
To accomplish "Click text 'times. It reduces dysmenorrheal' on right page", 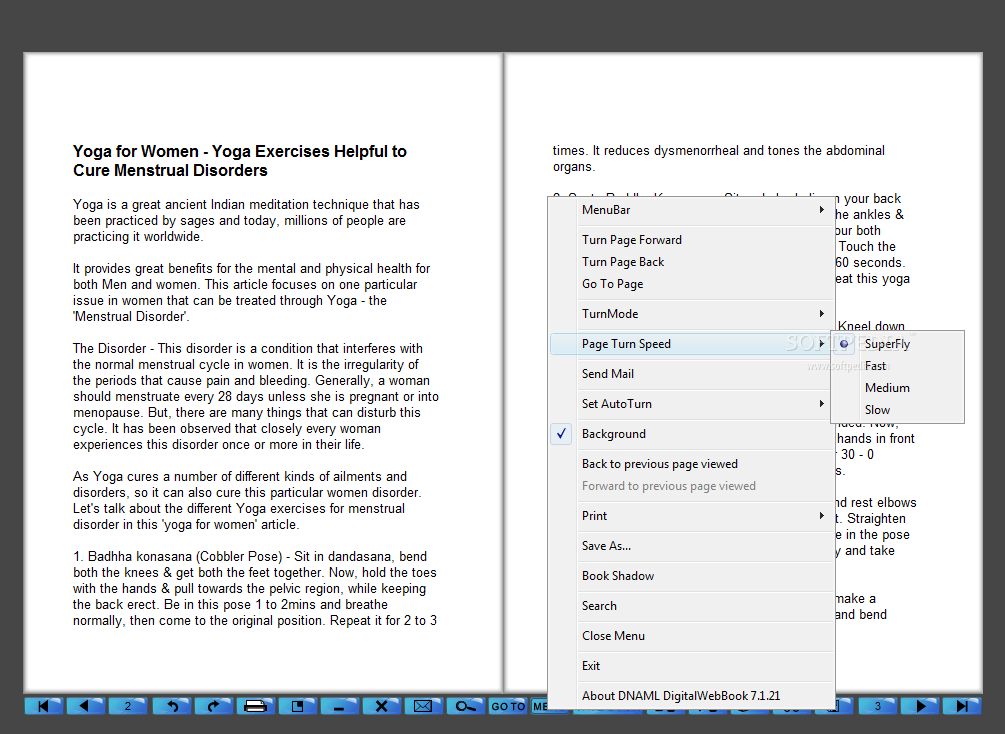I will tap(718, 158).
